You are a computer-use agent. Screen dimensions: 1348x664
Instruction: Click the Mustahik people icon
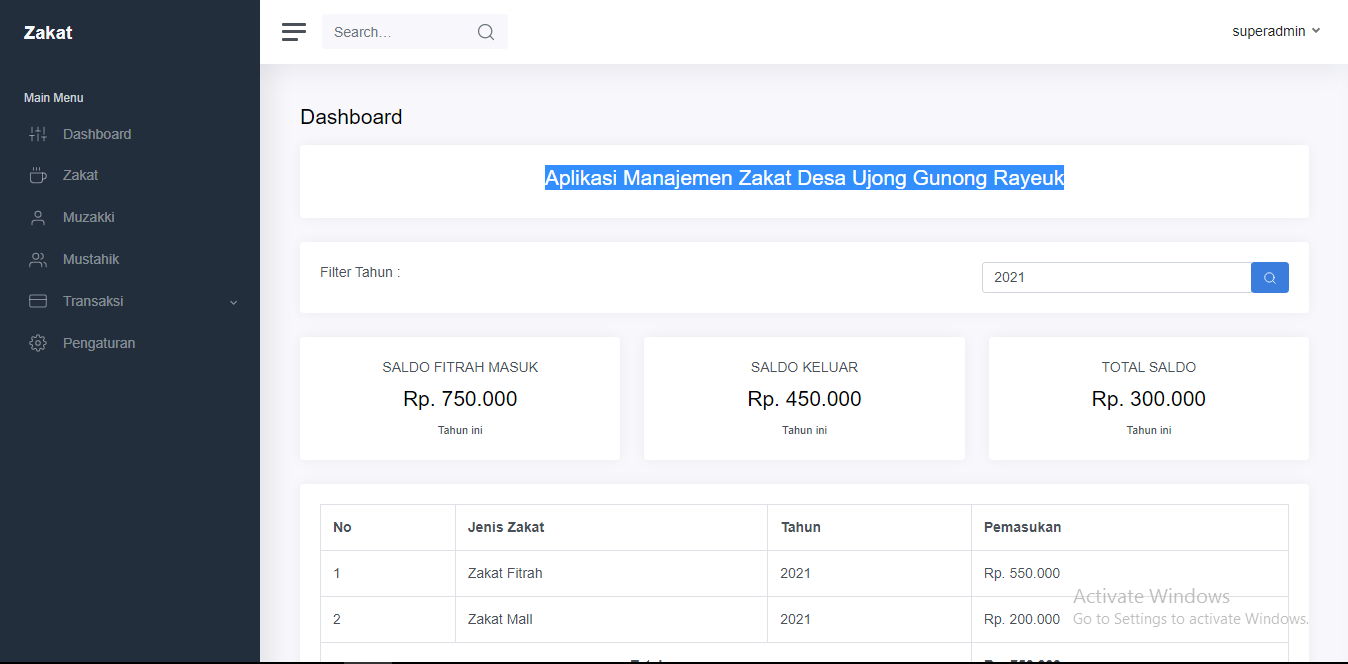point(38,260)
